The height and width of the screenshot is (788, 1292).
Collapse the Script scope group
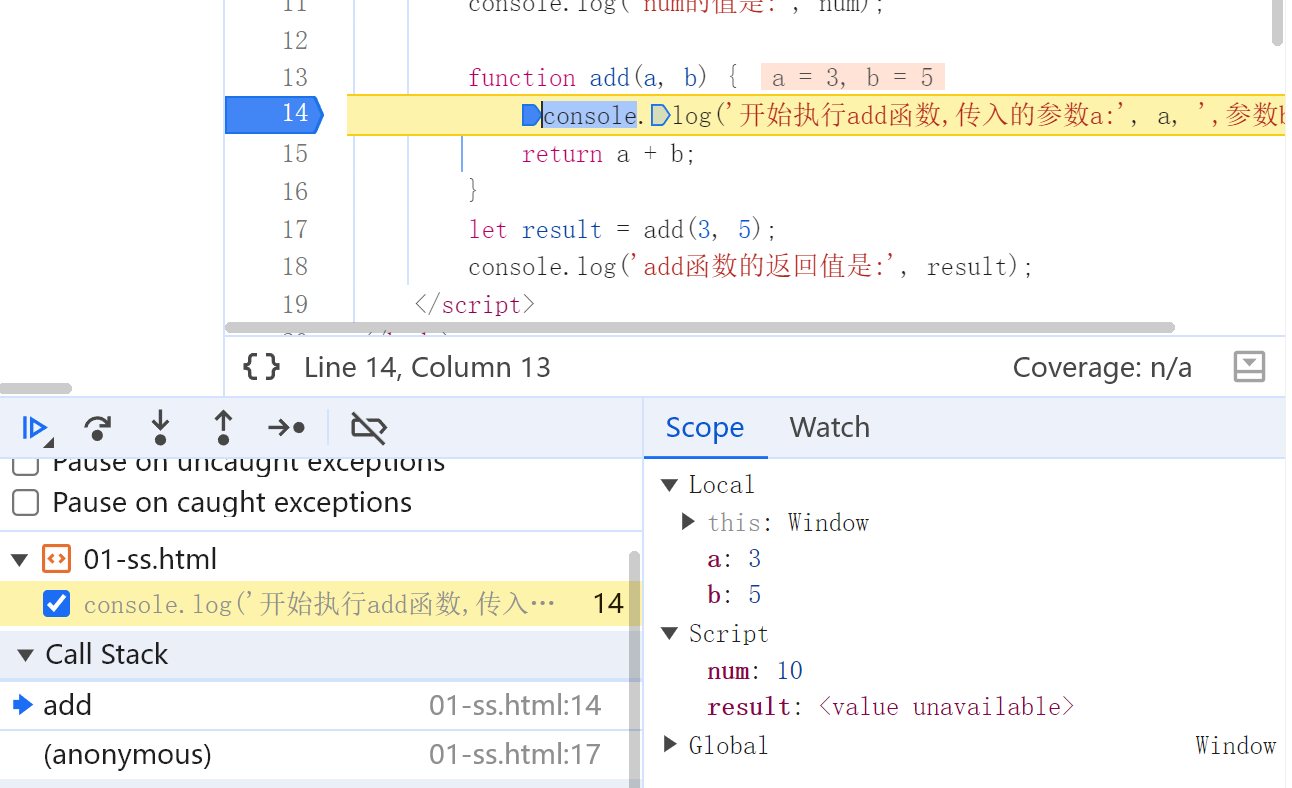point(670,634)
